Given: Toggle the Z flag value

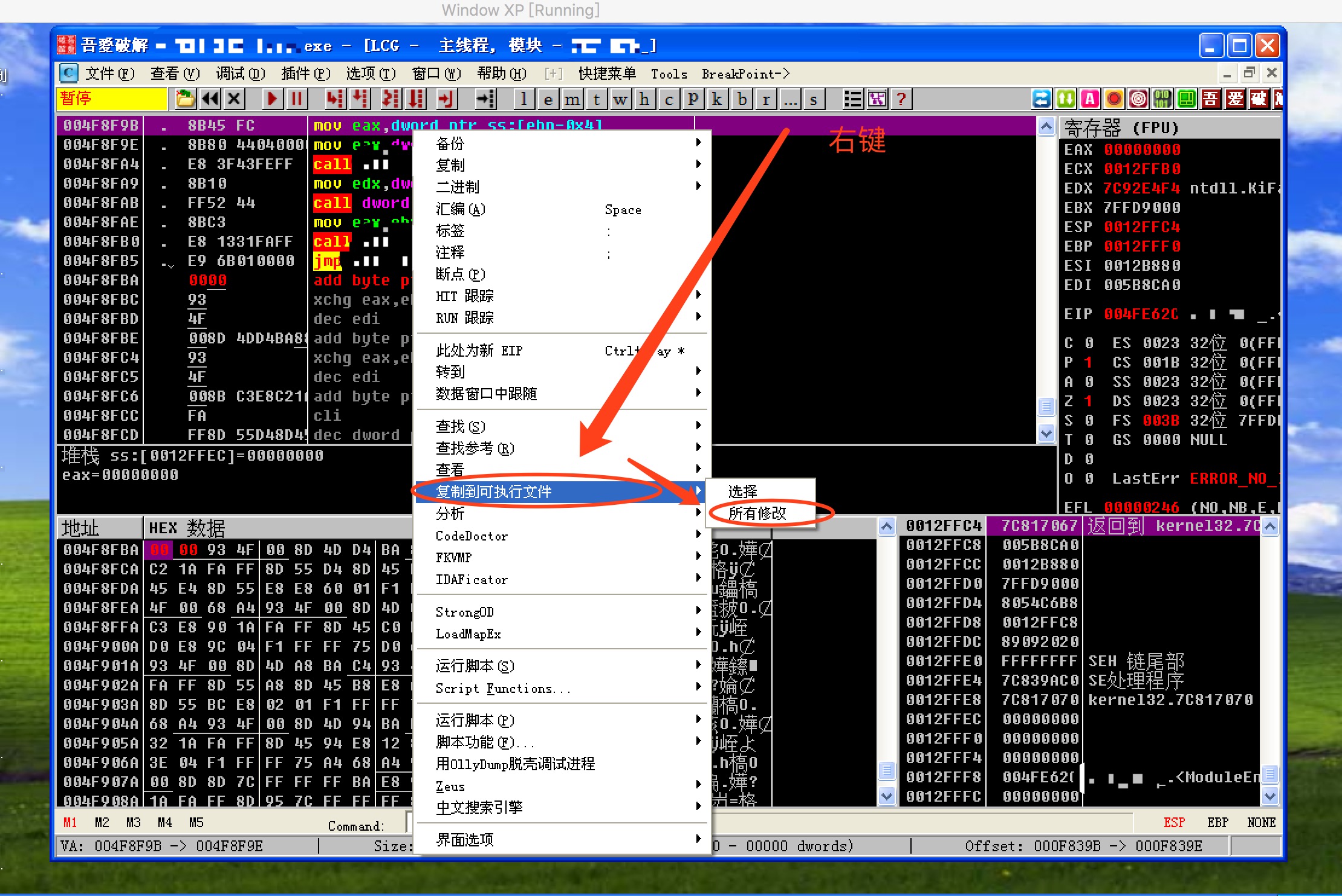Looking at the screenshot, I should 1088,401.
